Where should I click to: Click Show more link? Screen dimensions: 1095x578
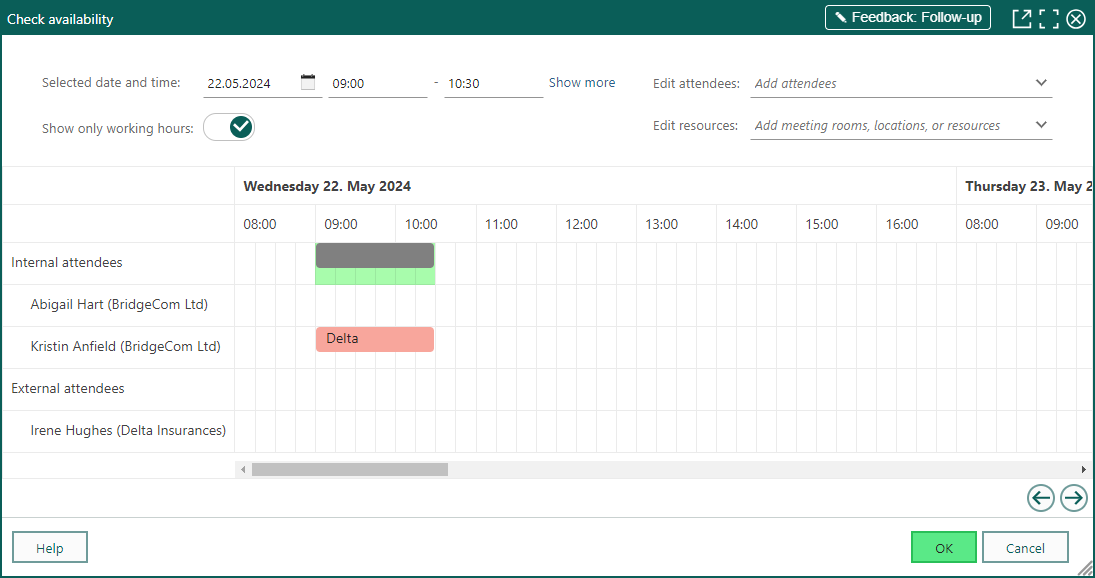(582, 82)
